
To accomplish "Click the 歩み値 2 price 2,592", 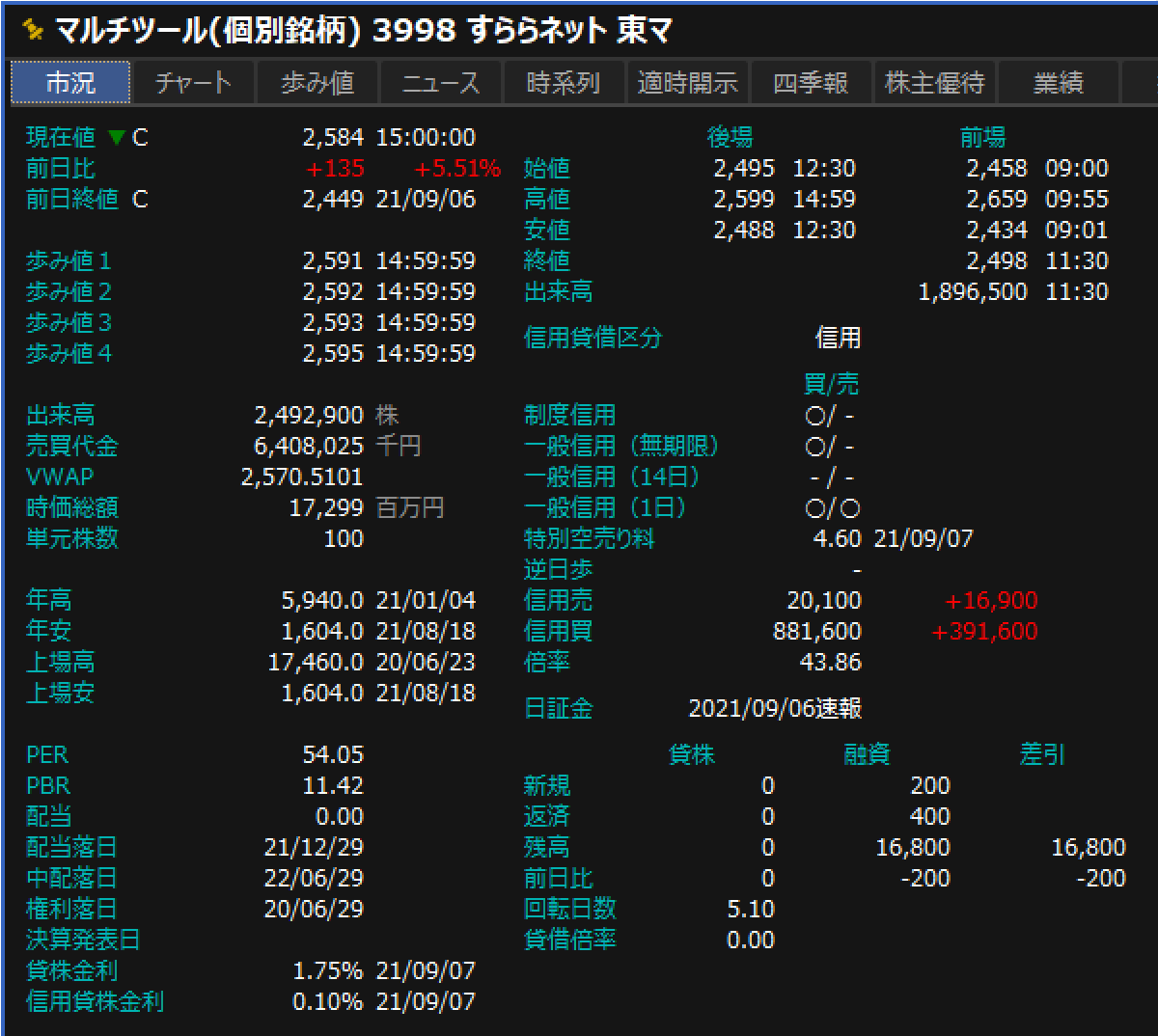I will tap(333, 292).
